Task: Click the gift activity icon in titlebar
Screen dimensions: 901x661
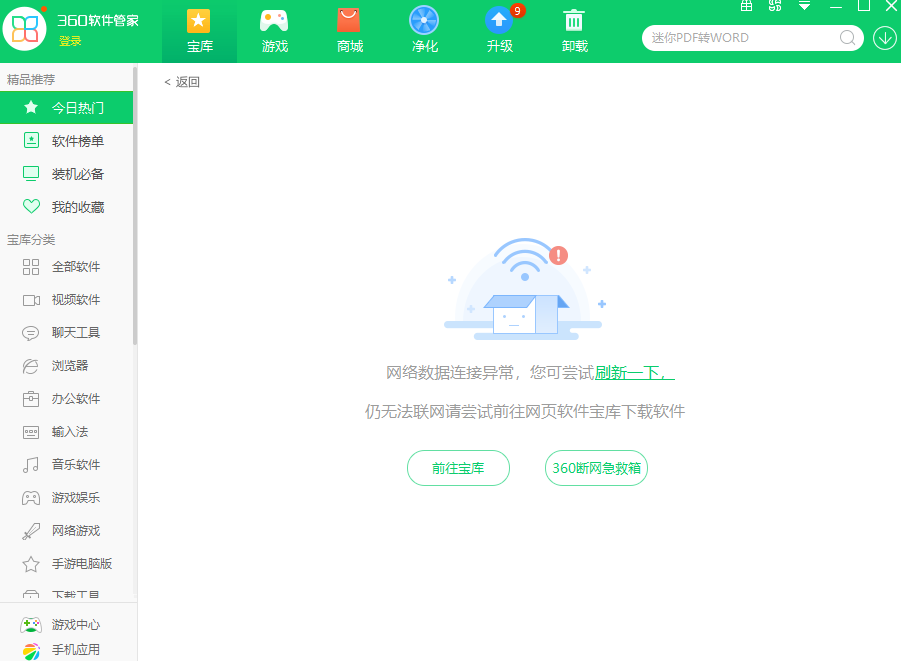Action: tap(745, 6)
